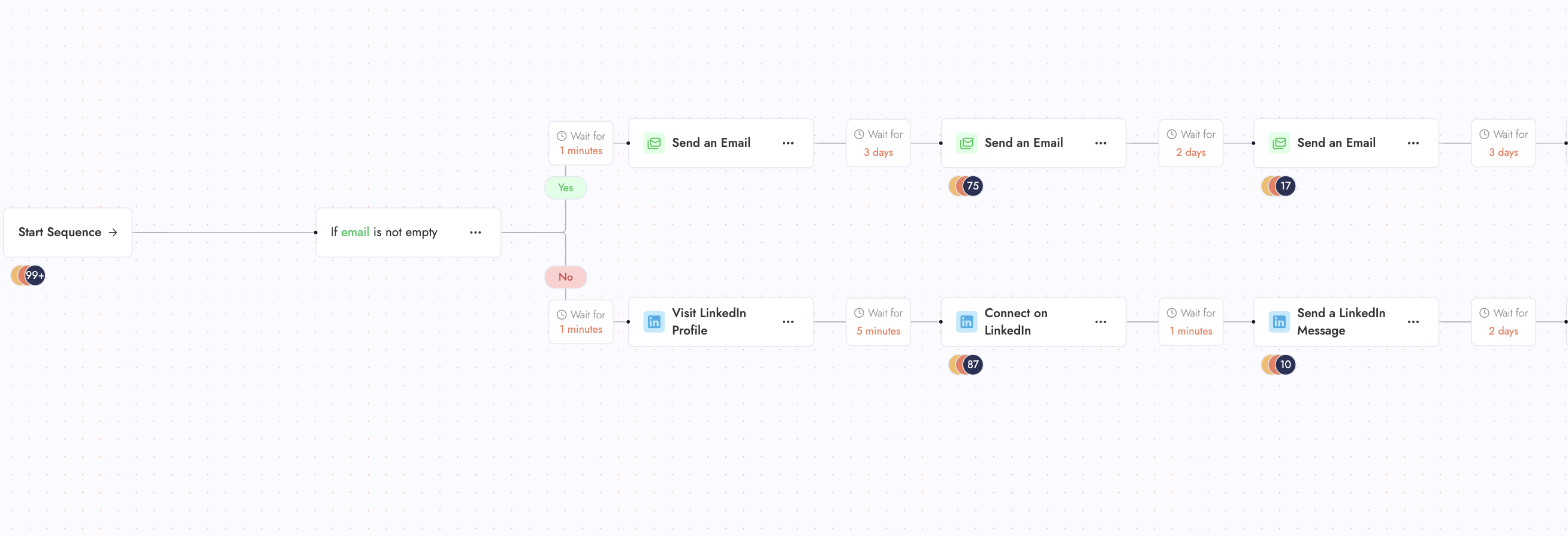Edit the Wait for 2 days delay after second email
1568x536 pixels.
1190,143
